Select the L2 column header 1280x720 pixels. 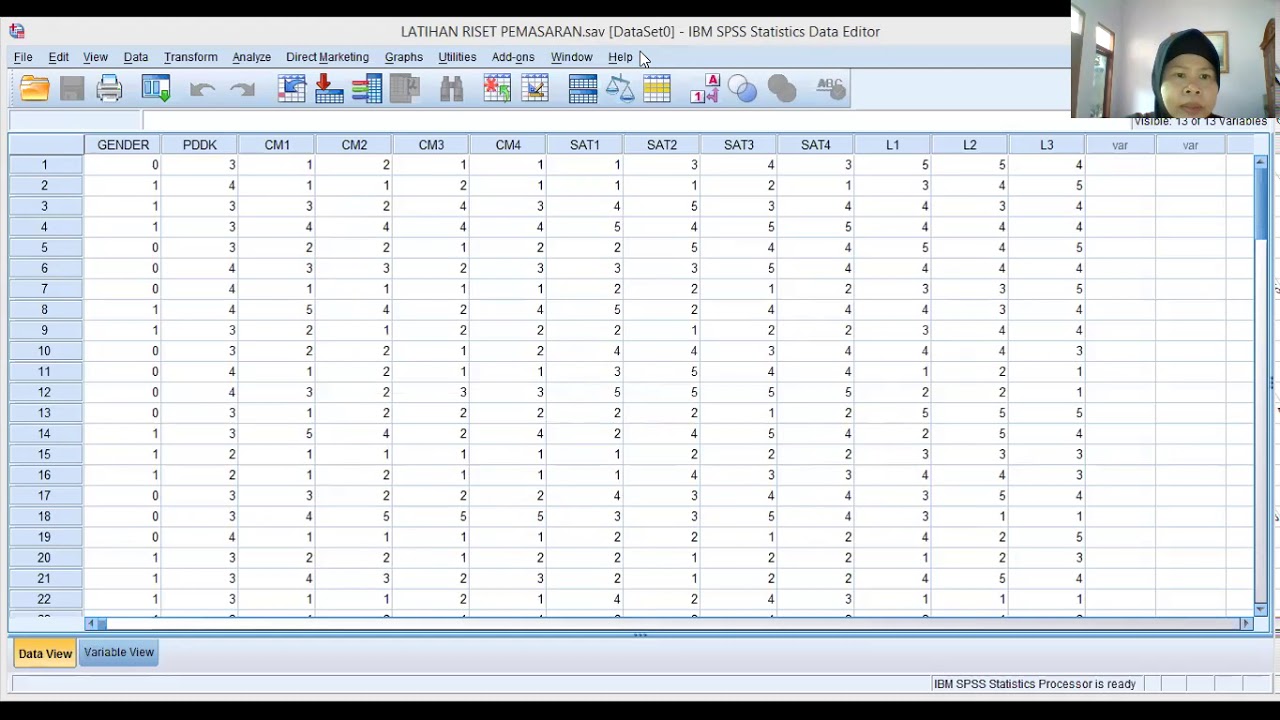[970, 145]
